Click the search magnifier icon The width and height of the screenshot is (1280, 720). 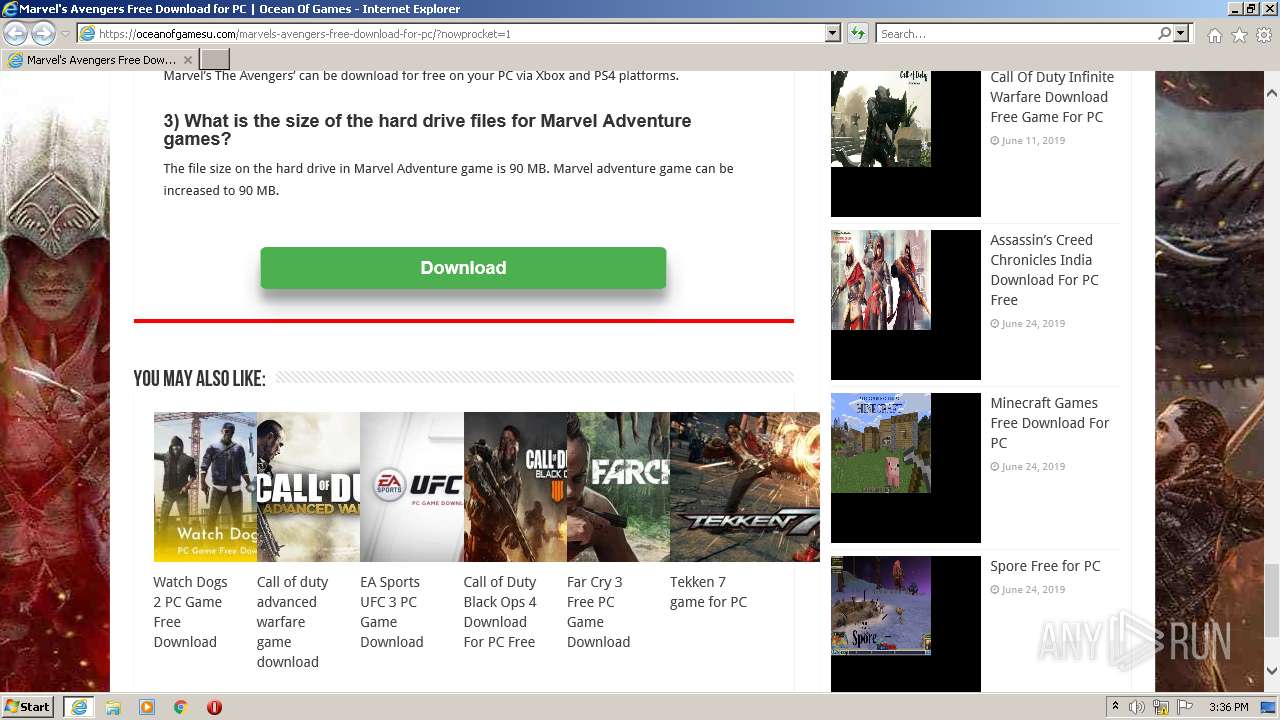[x=1164, y=33]
